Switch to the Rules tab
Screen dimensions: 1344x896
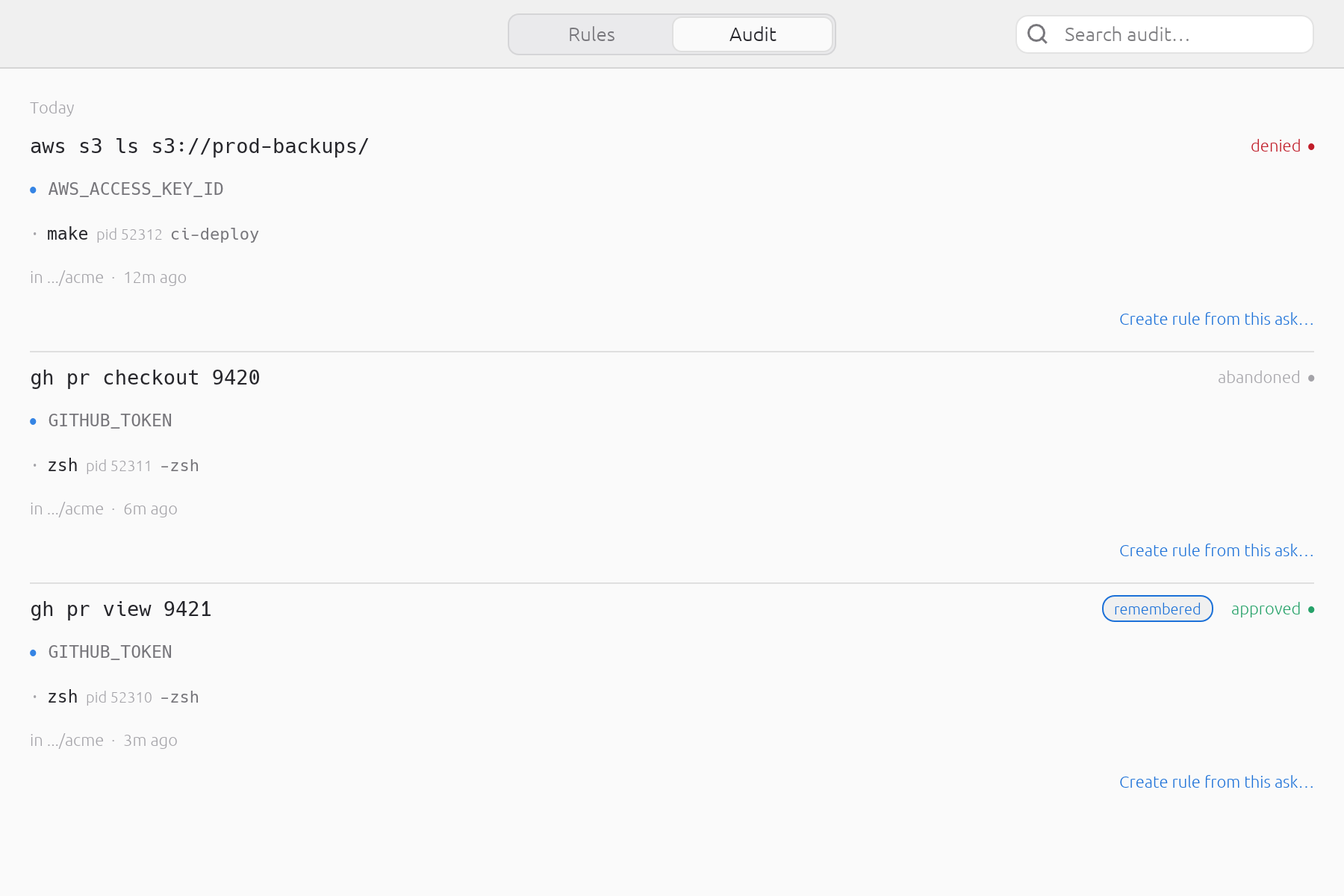[x=591, y=34]
